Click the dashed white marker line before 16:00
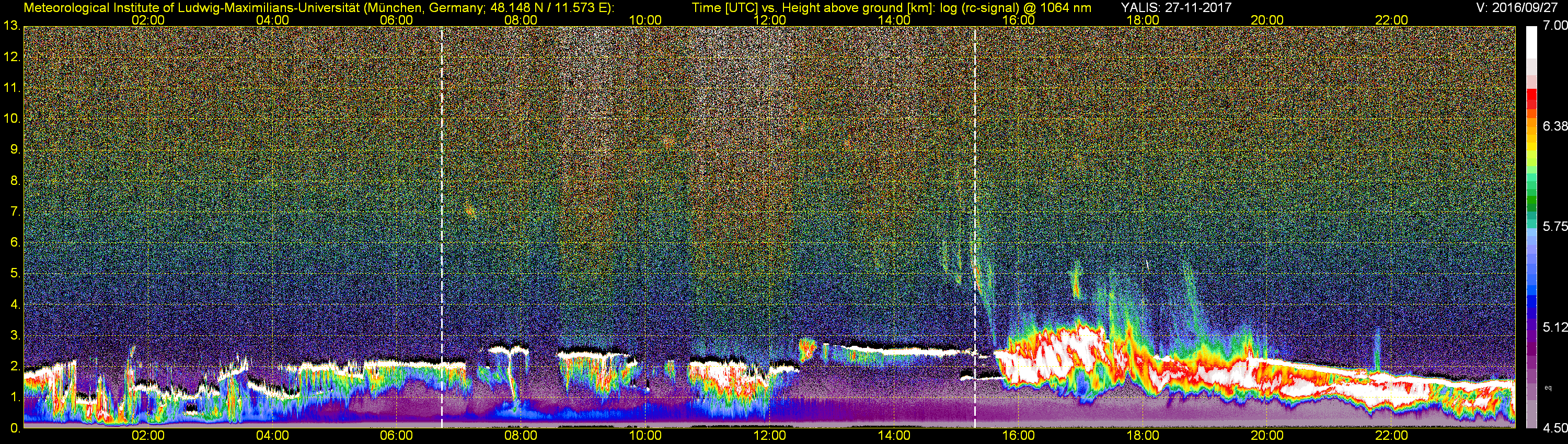The height and width of the screenshot is (444, 1568). tap(975, 227)
